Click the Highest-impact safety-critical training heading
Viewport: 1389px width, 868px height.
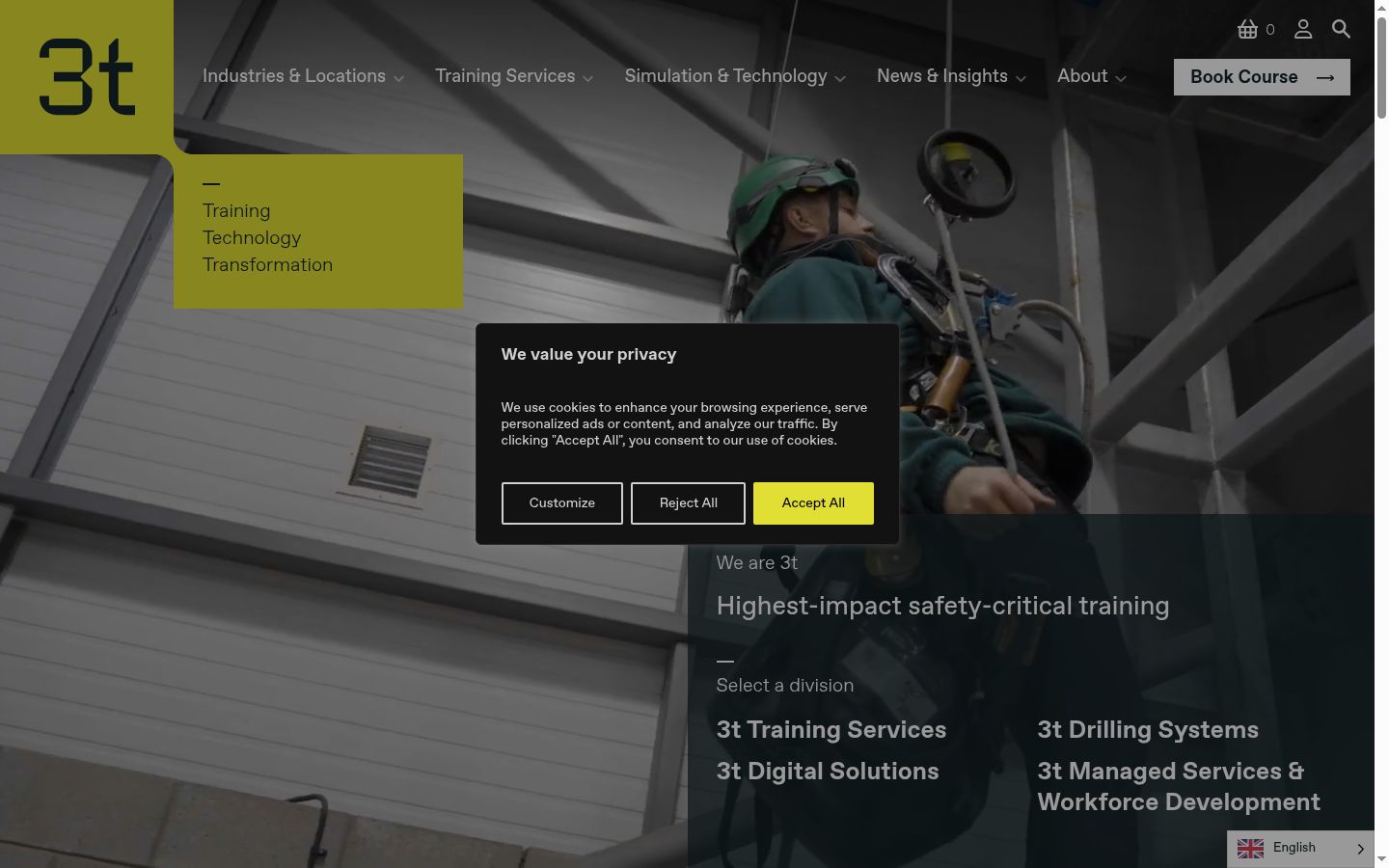pos(942,606)
